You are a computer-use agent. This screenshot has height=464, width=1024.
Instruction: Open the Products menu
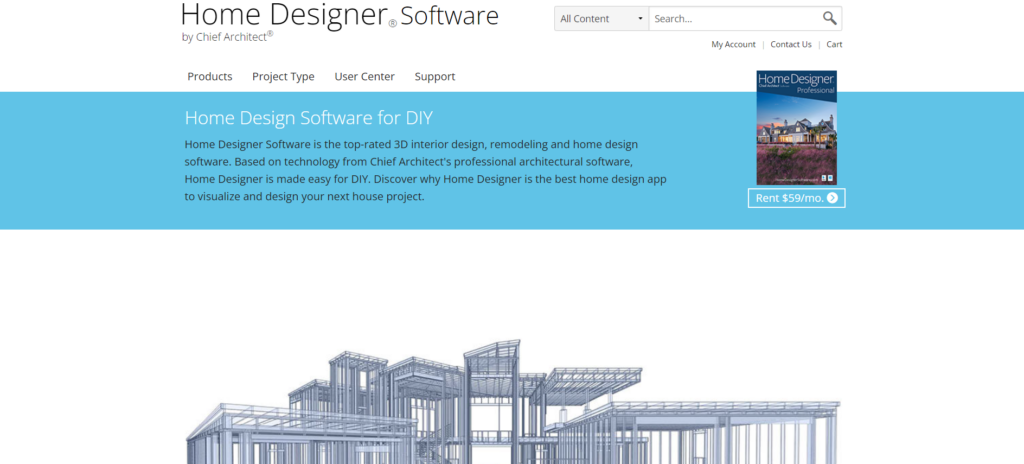click(210, 76)
